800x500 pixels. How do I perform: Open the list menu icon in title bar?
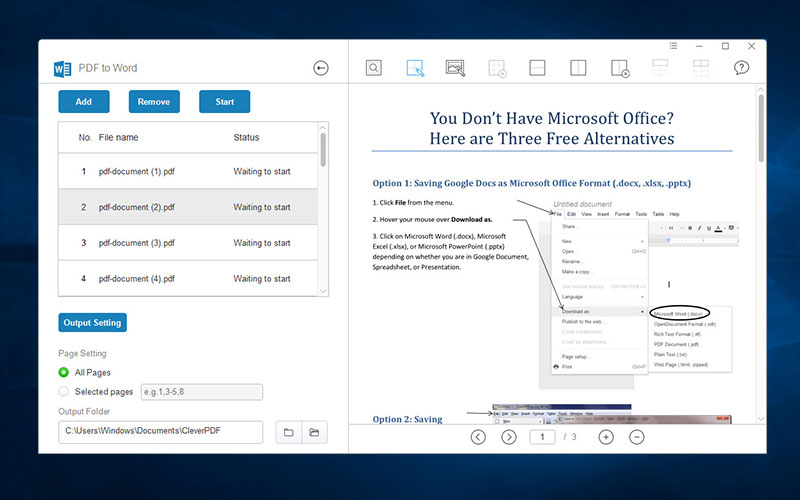pos(673,46)
